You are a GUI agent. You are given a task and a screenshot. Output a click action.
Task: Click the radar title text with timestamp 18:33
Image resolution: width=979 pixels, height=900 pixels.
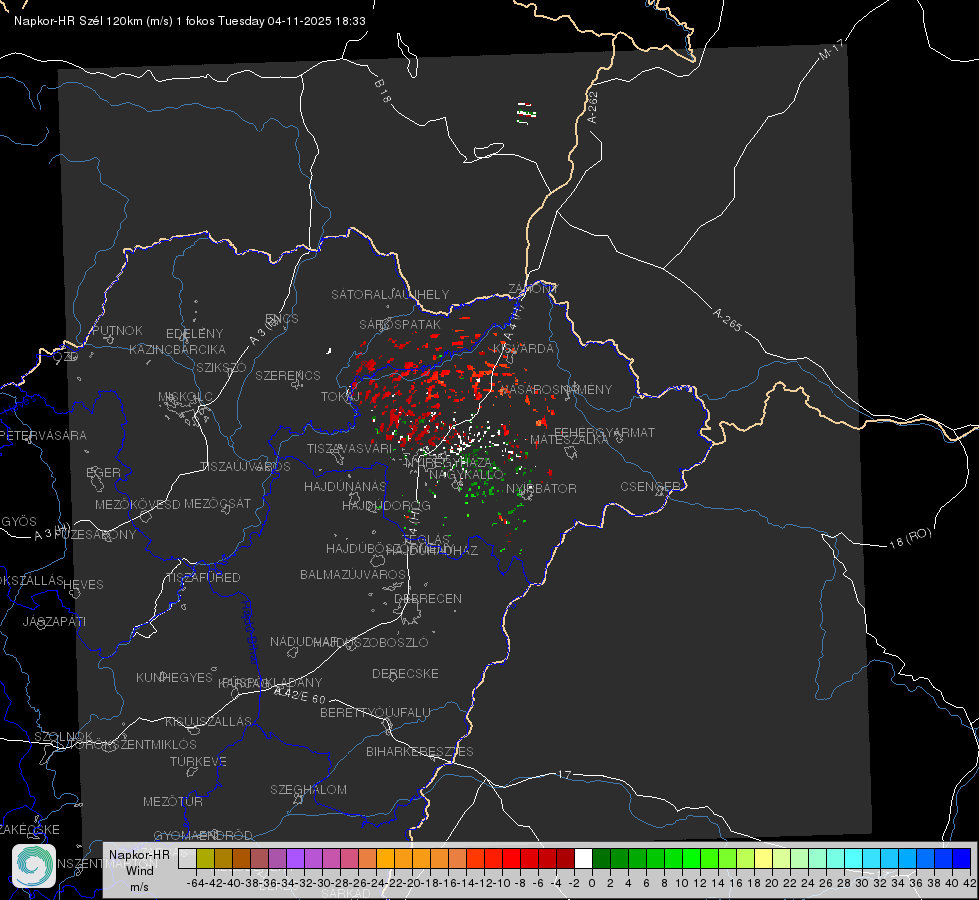pos(190,21)
